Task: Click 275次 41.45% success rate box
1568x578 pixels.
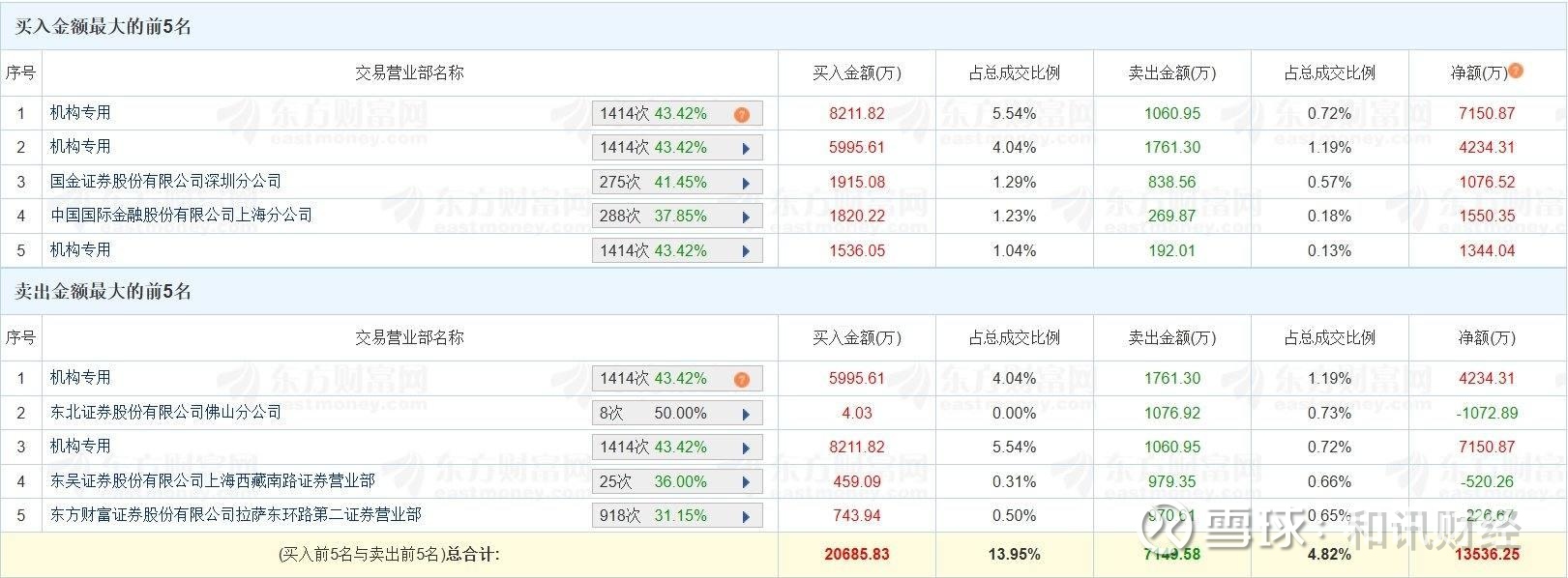Action: (677, 182)
